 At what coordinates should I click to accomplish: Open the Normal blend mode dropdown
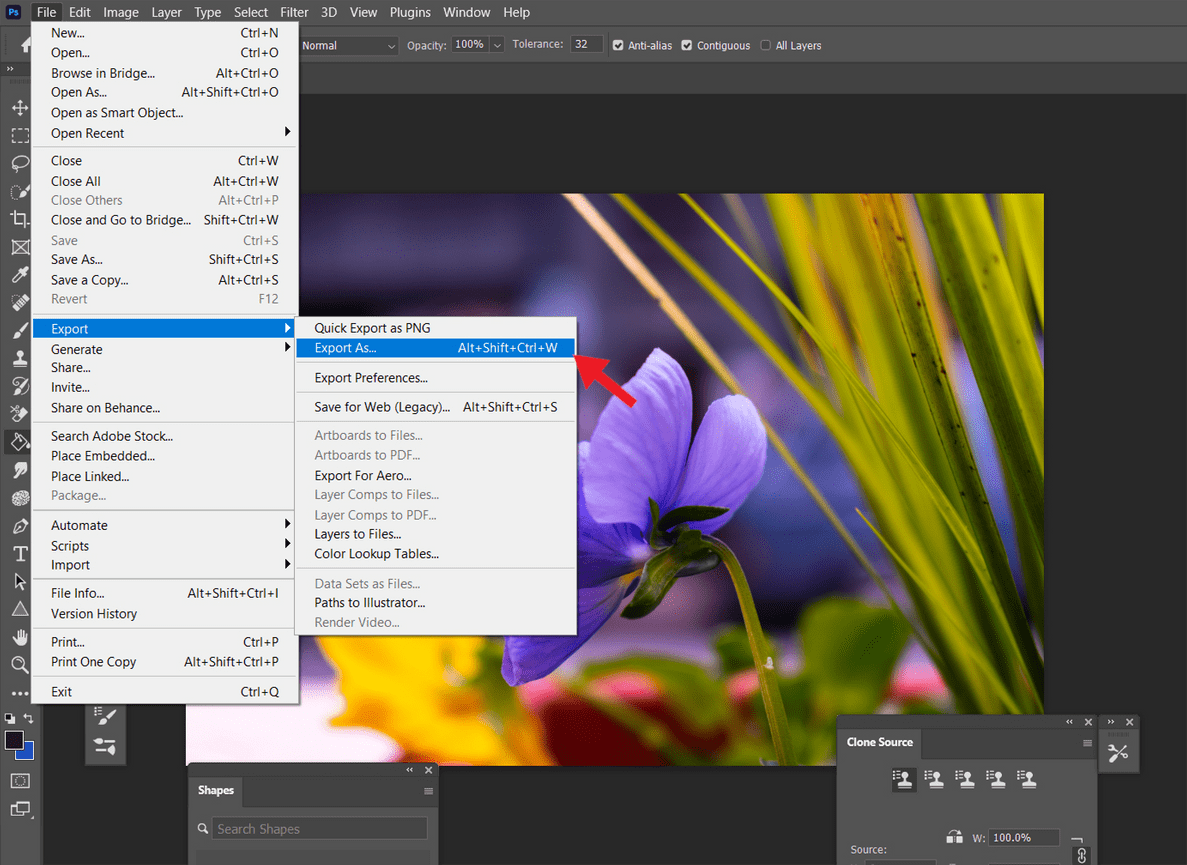click(x=348, y=45)
